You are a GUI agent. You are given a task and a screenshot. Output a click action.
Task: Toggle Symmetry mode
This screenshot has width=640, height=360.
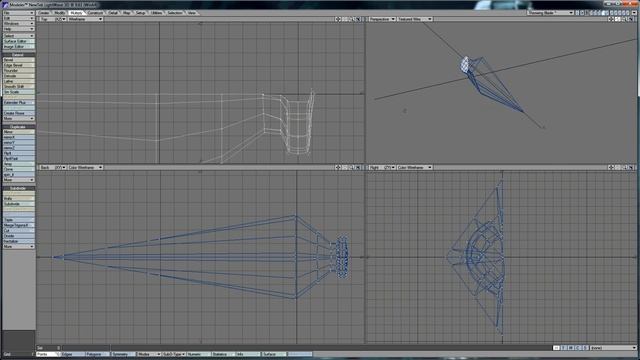(123, 354)
